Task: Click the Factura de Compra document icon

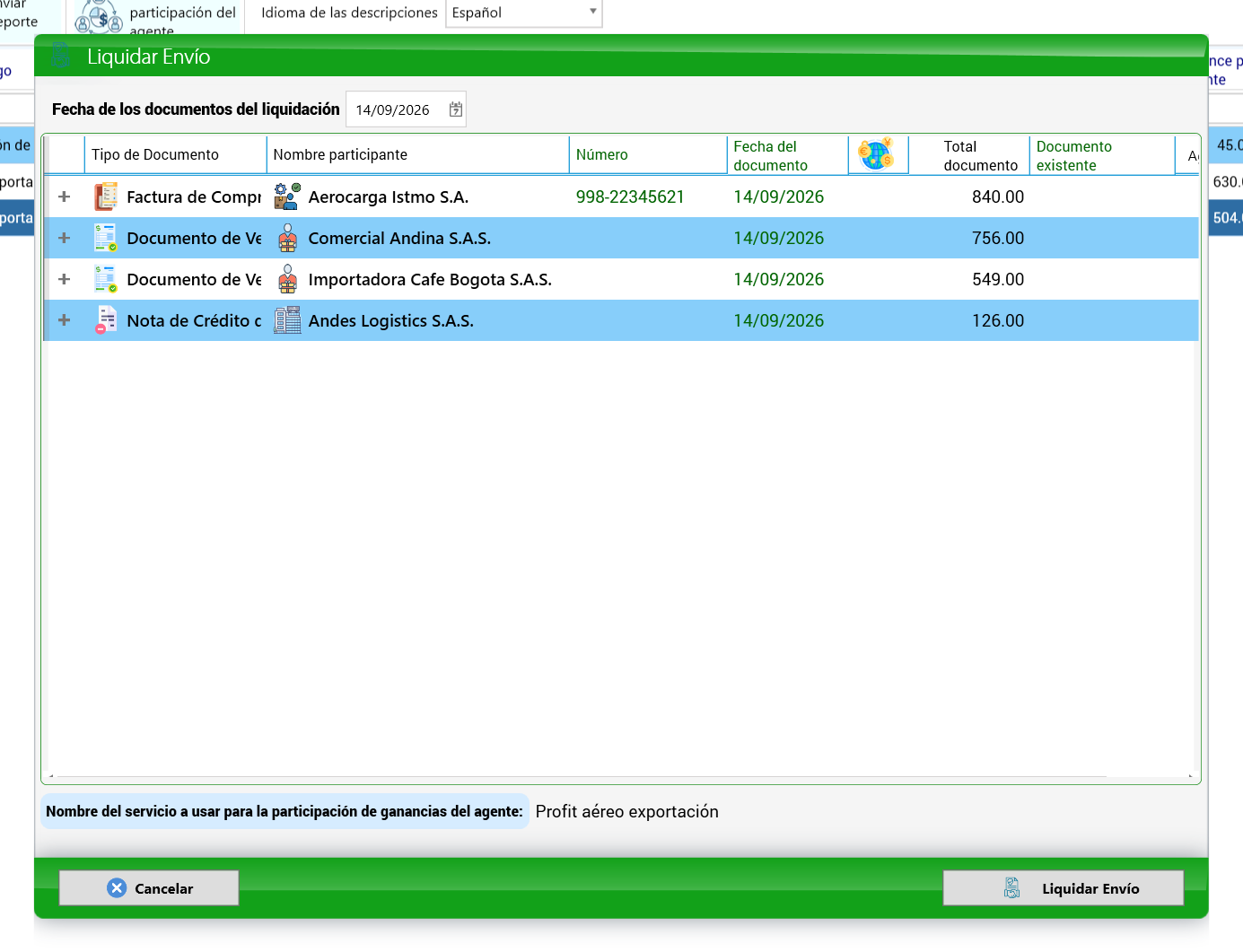Action: (106, 197)
